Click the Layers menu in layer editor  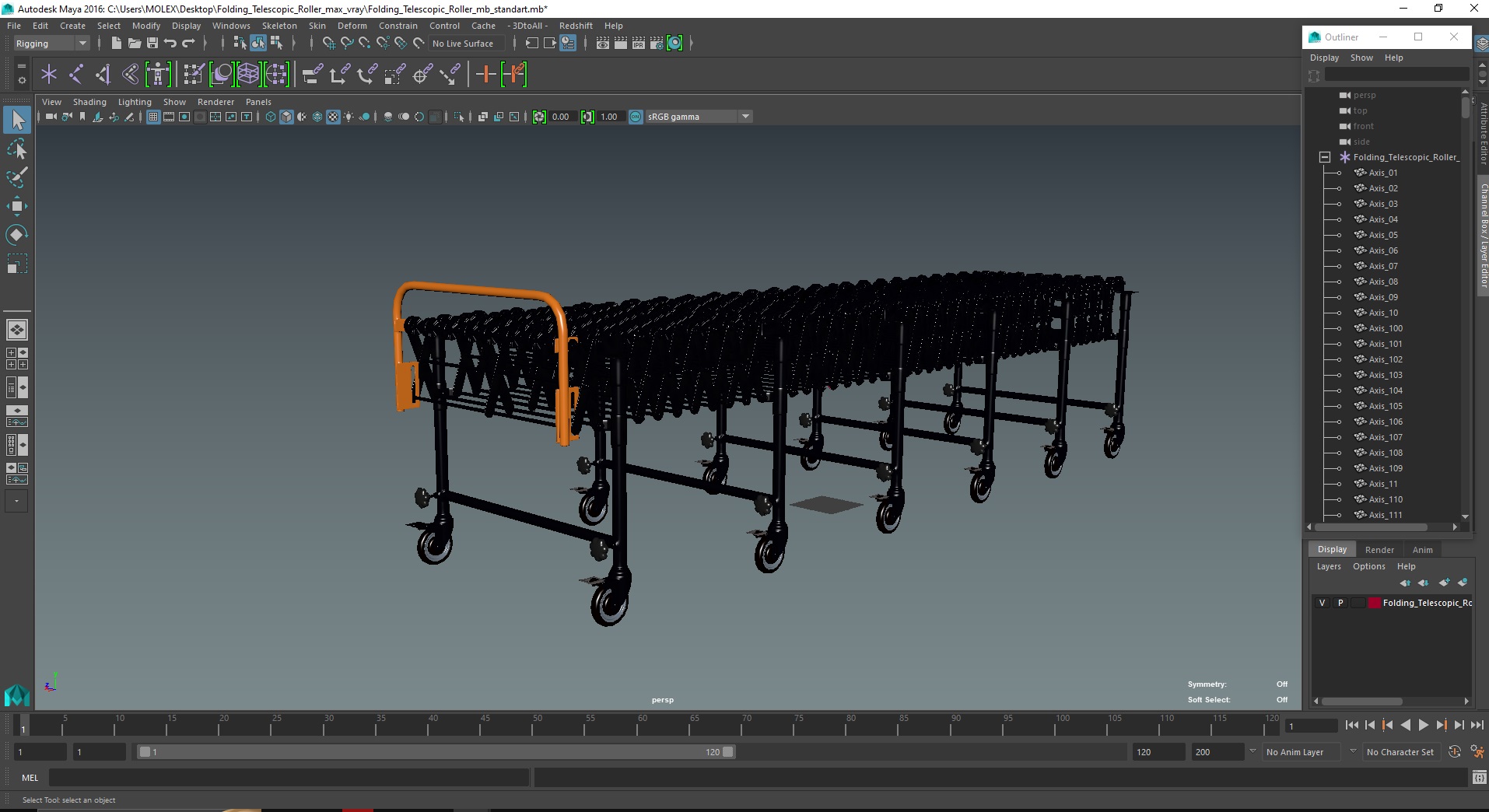click(x=1329, y=566)
